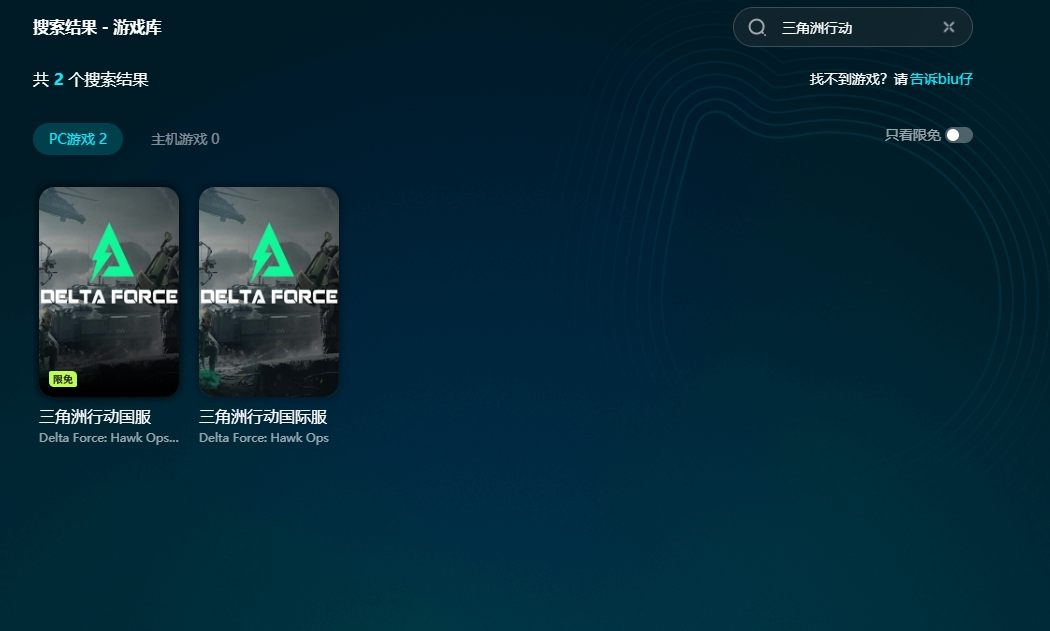Select the PC游戏 2 tab
This screenshot has width=1050, height=631.
point(78,139)
